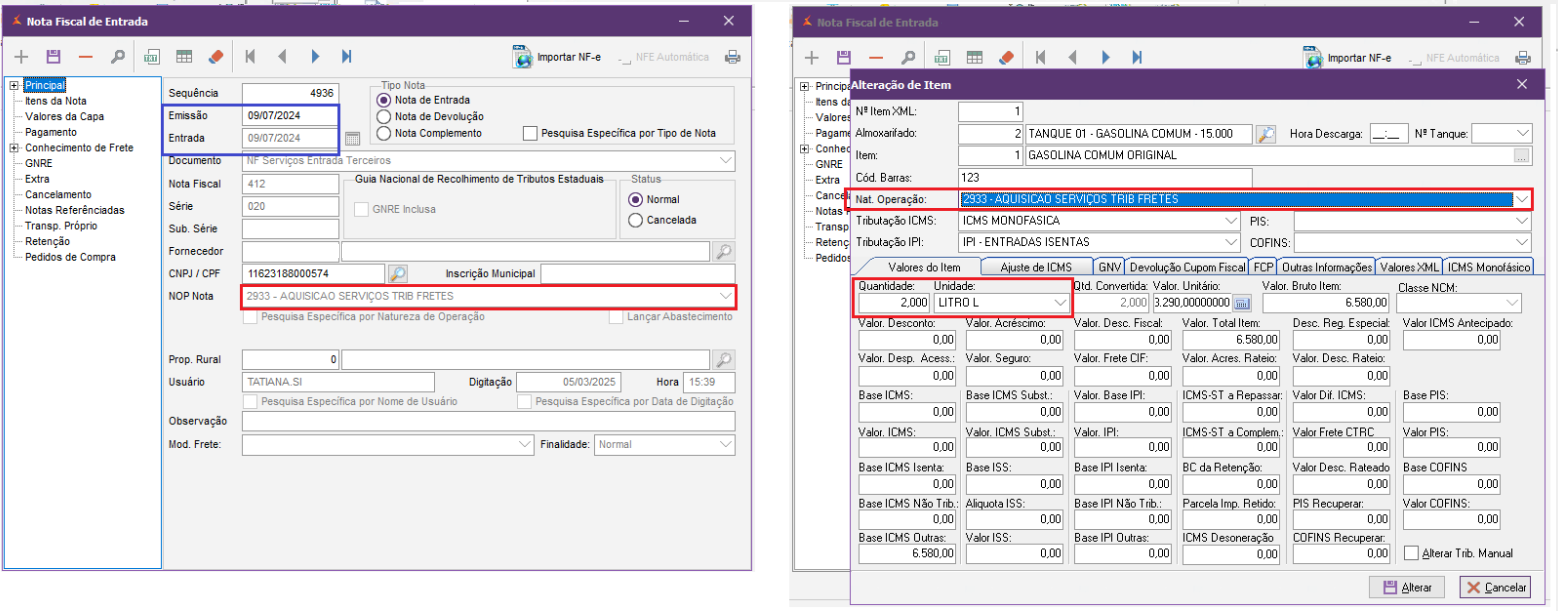Switch to the GNV tab
This screenshot has height=611, width=1558.
(1109, 267)
